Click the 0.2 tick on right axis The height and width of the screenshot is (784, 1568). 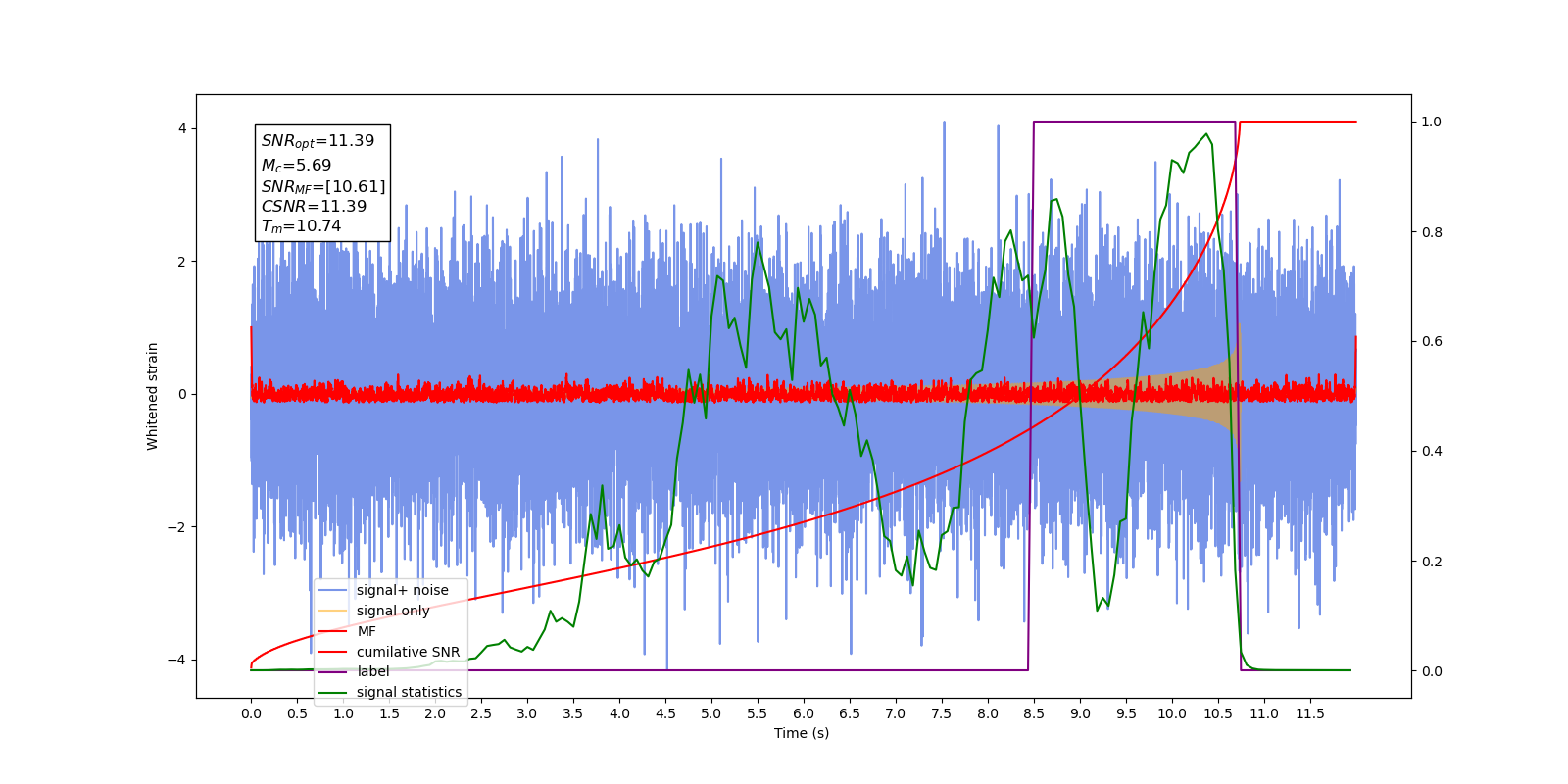(1432, 562)
